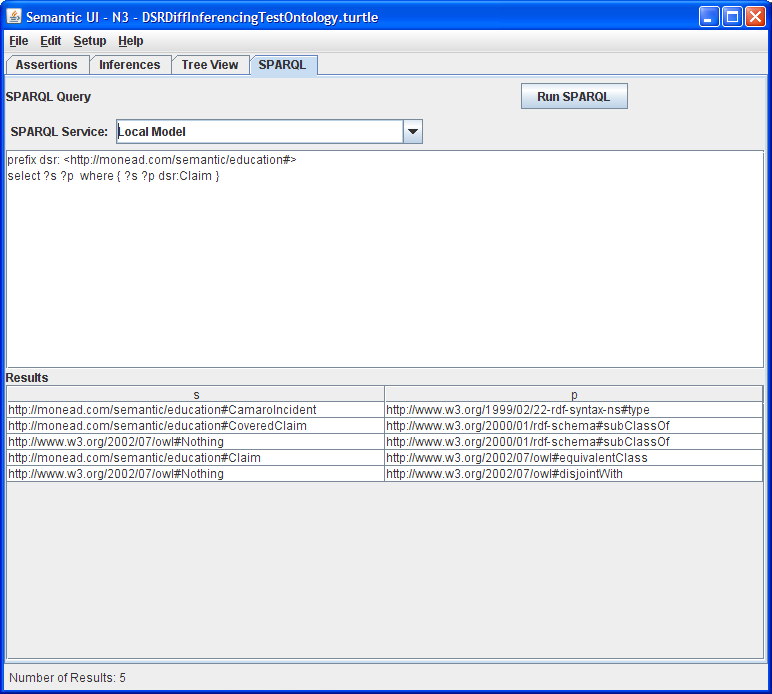Select the education#Claim result cell
772x694 pixels.
(x=196, y=458)
